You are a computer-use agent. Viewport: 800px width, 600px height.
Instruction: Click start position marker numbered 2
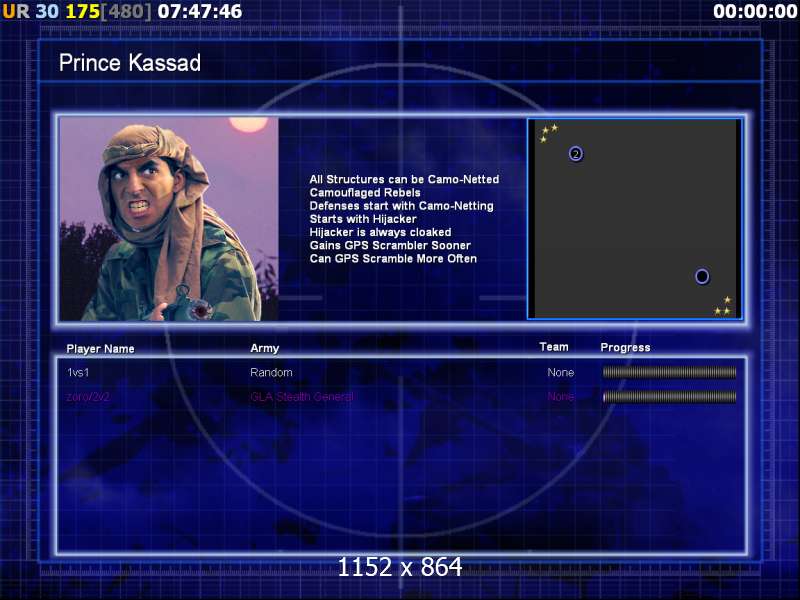point(576,154)
